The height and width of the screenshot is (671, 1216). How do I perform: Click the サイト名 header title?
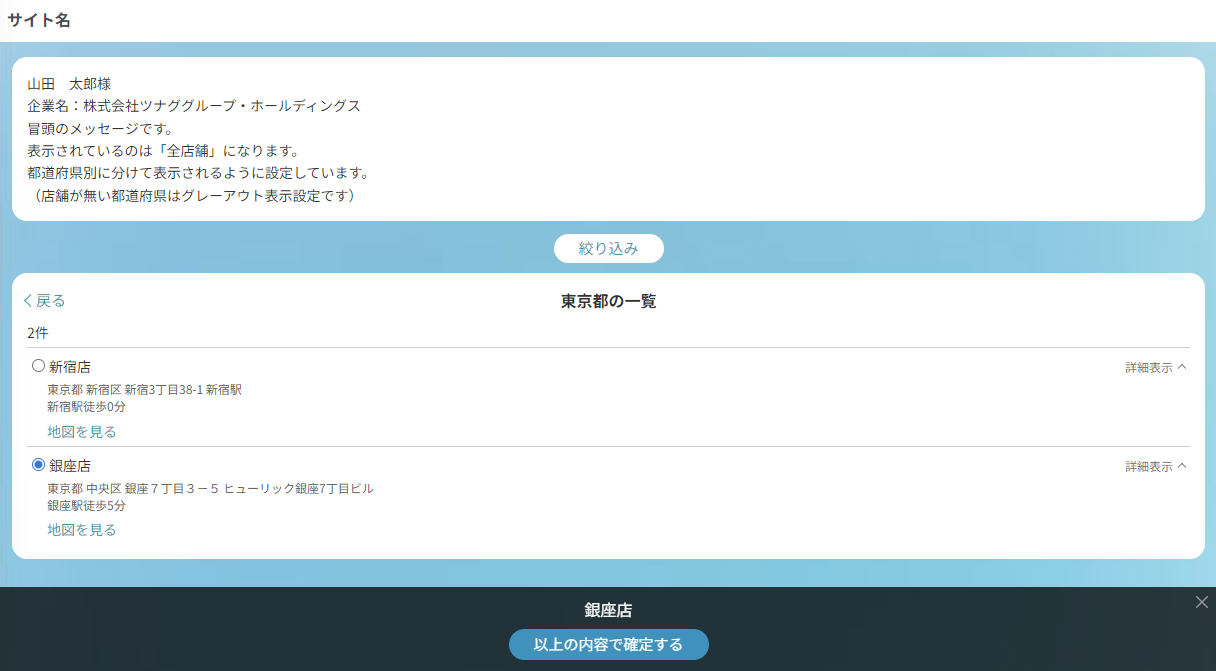[x=39, y=20]
